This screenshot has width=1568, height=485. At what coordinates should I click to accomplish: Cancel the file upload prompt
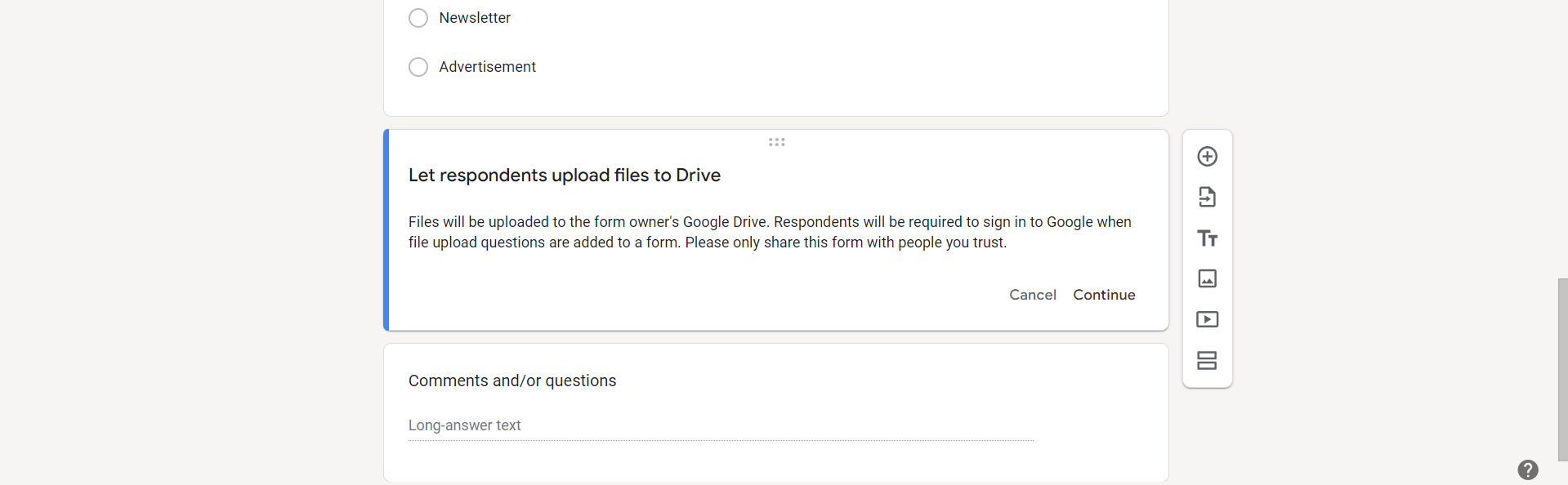coord(1032,295)
